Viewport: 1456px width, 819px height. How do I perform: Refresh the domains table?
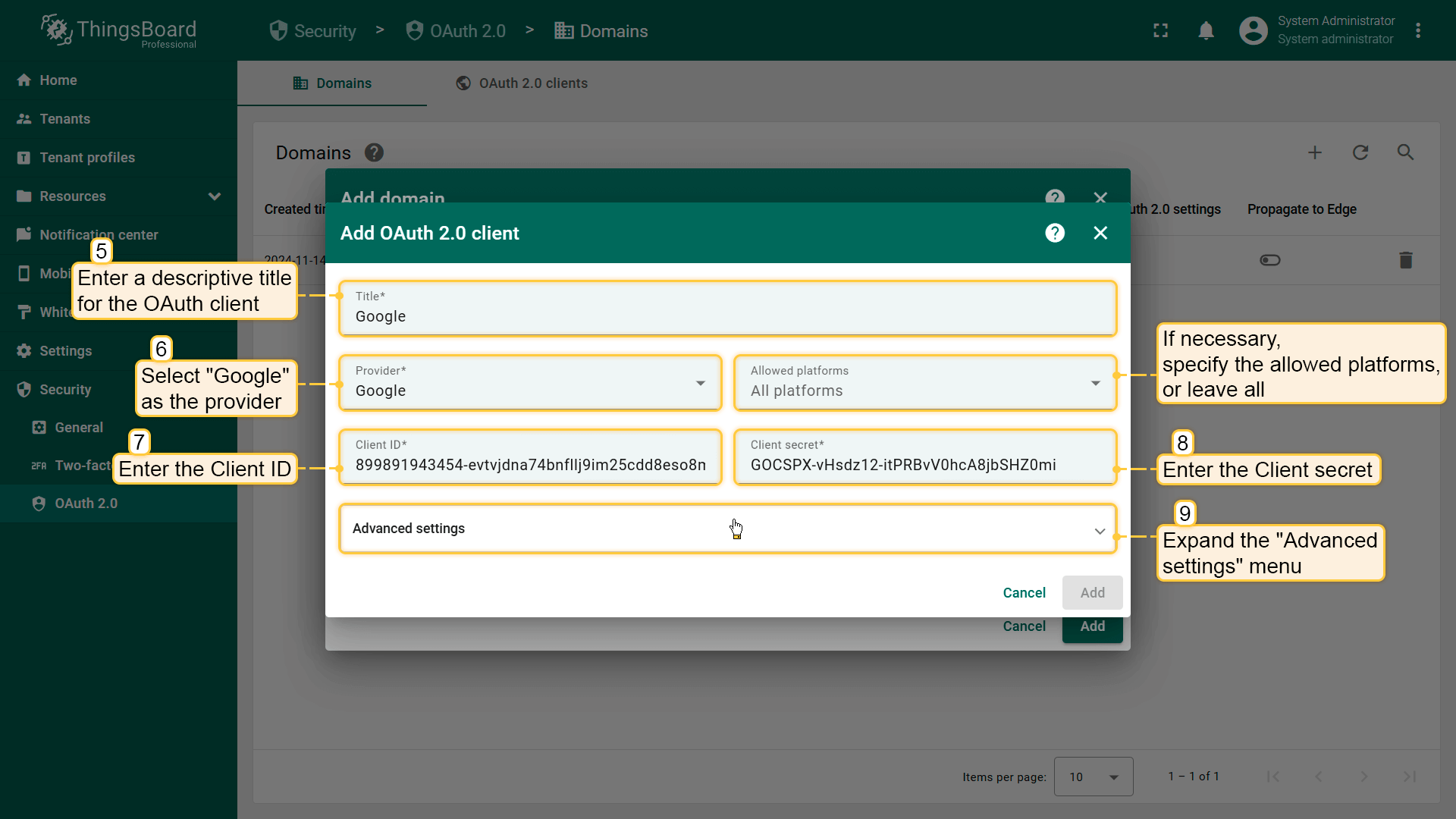1360,152
